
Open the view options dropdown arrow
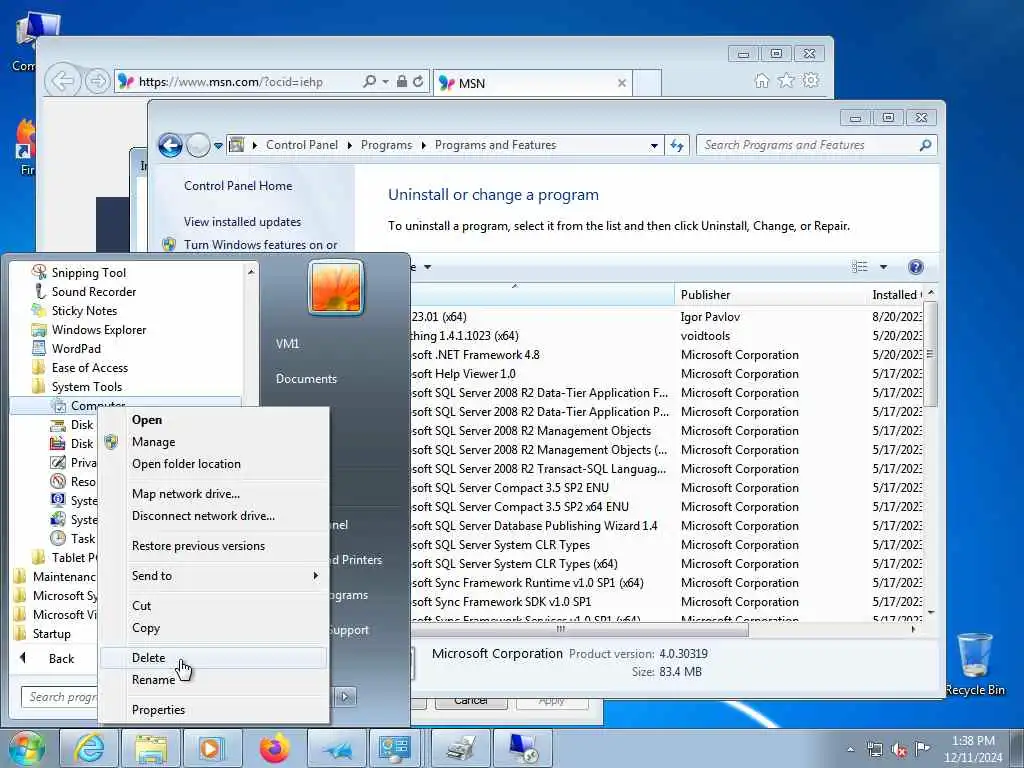point(884,266)
